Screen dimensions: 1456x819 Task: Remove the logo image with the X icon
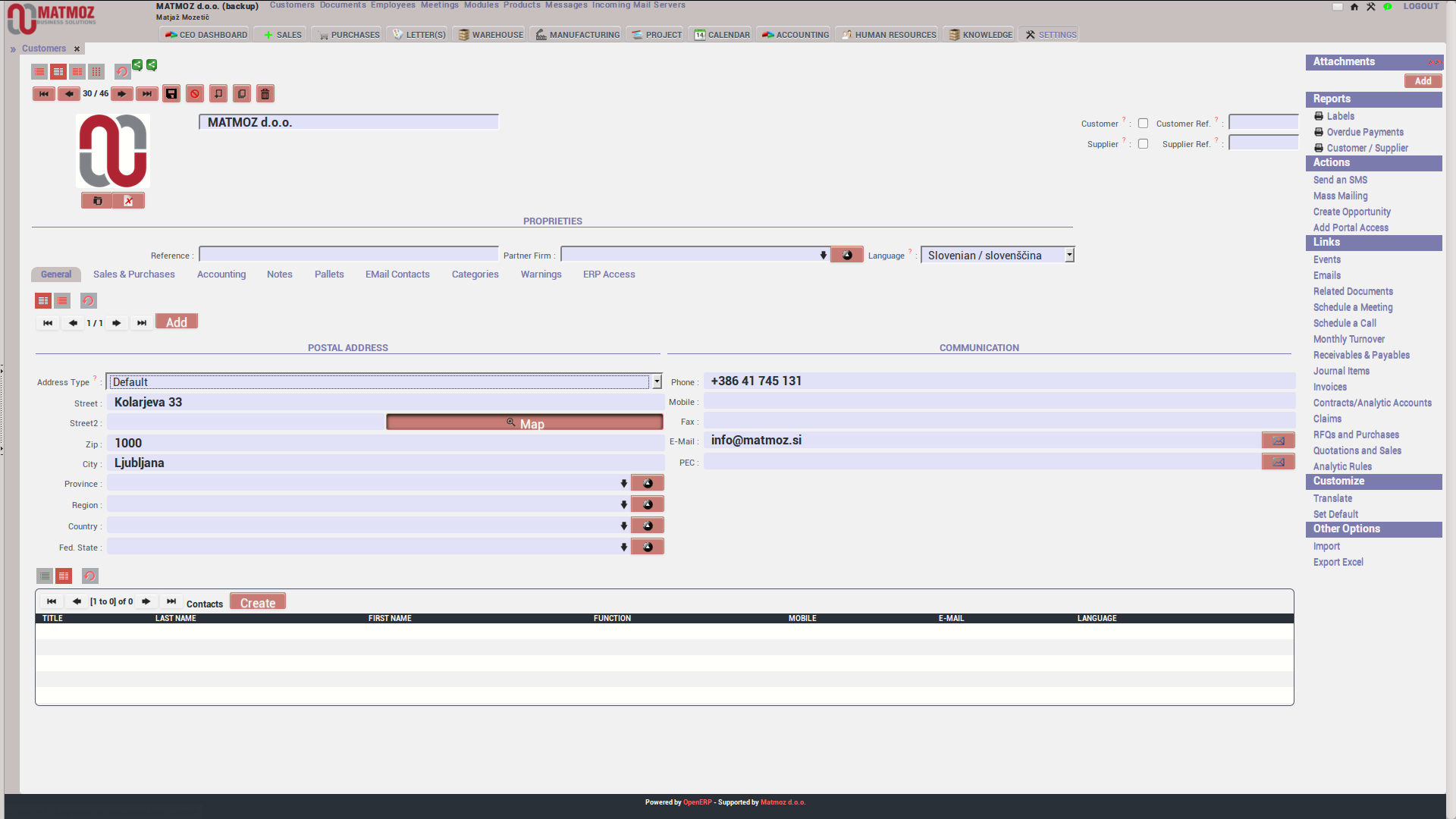click(x=128, y=201)
